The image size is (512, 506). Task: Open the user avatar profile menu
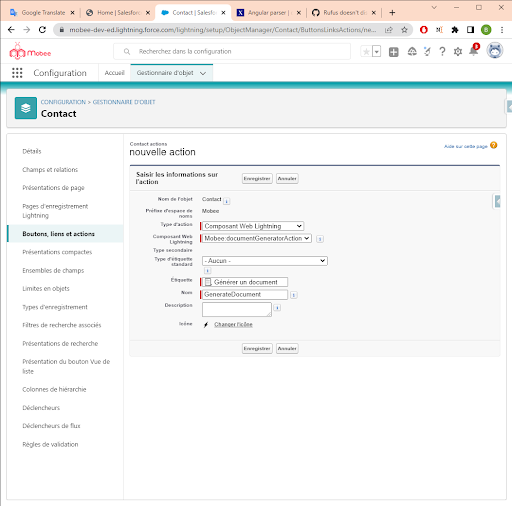click(x=495, y=51)
